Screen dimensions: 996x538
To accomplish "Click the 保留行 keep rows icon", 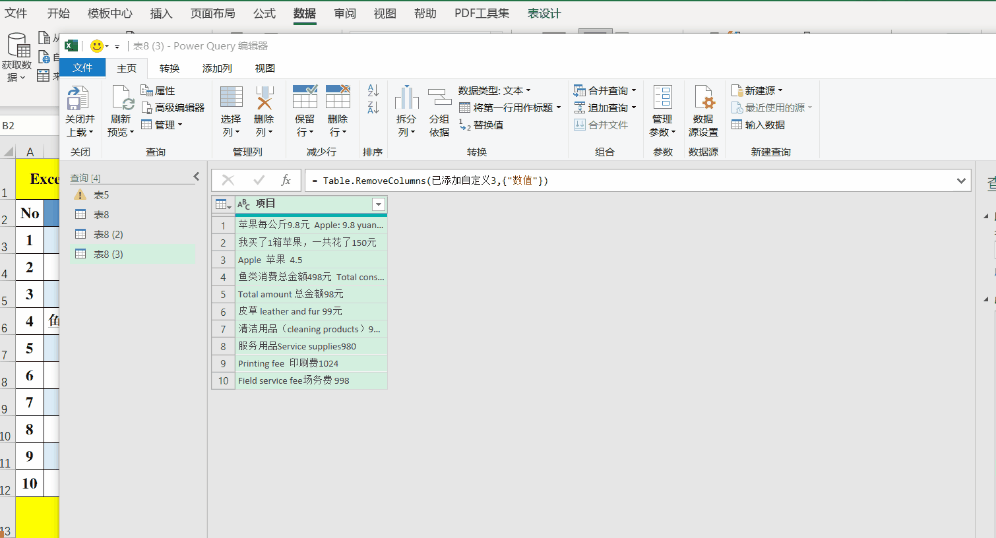I will tap(305, 97).
